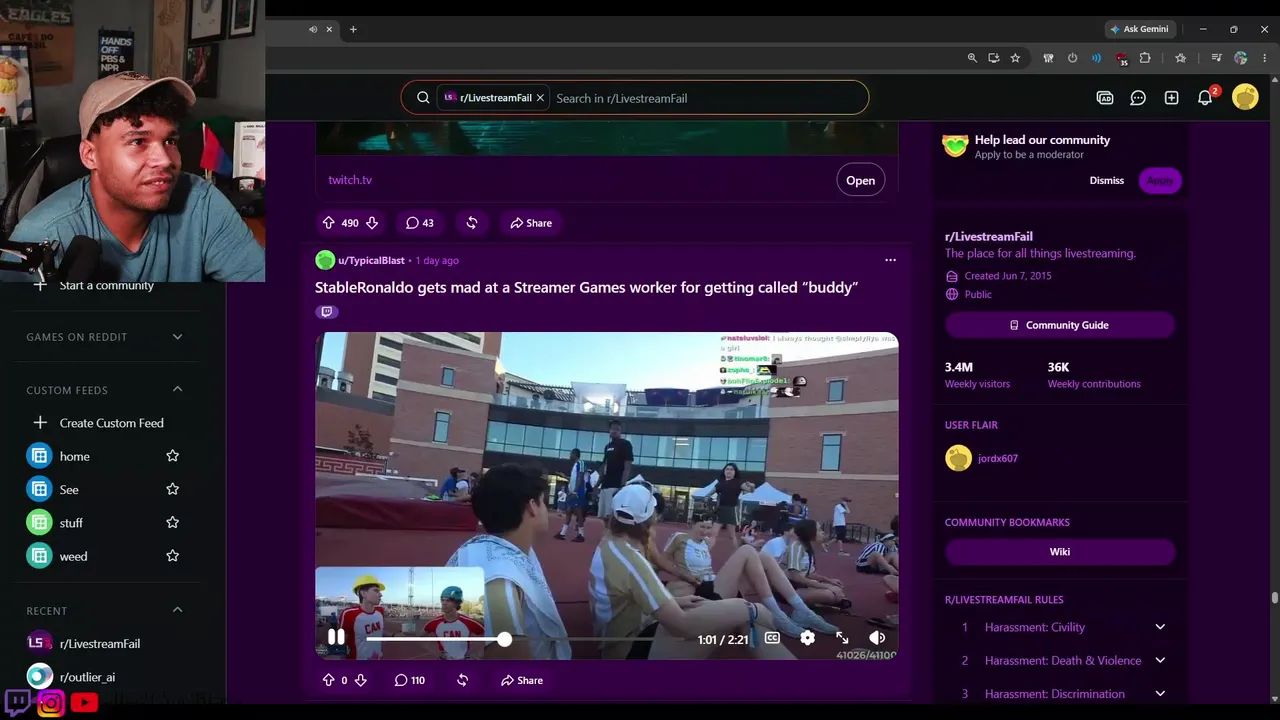The image size is (1280, 720).
Task: Mute the video player volume
Action: 877,638
